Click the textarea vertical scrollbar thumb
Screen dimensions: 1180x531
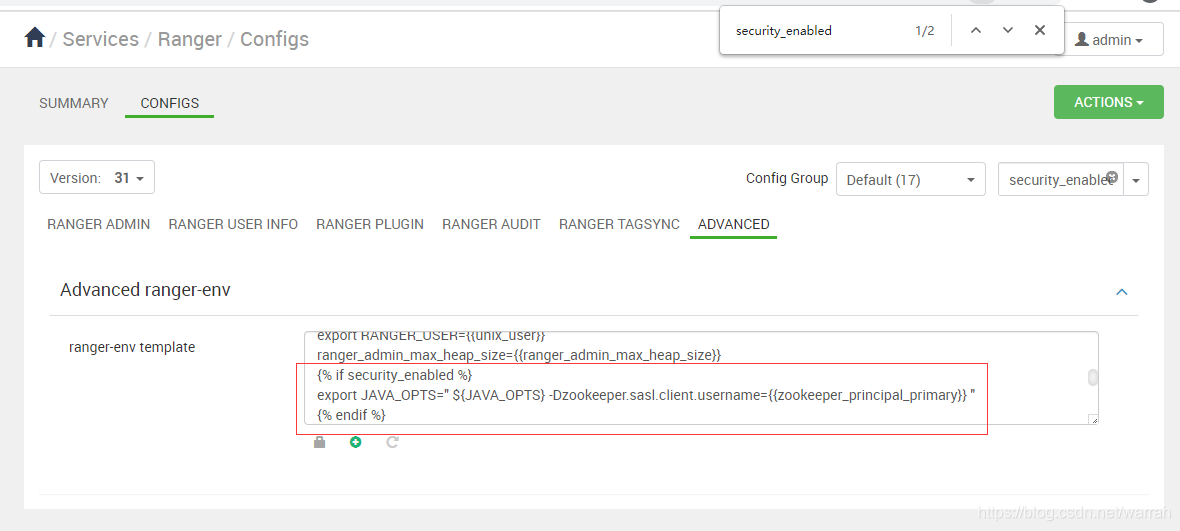pos(1093,378)
